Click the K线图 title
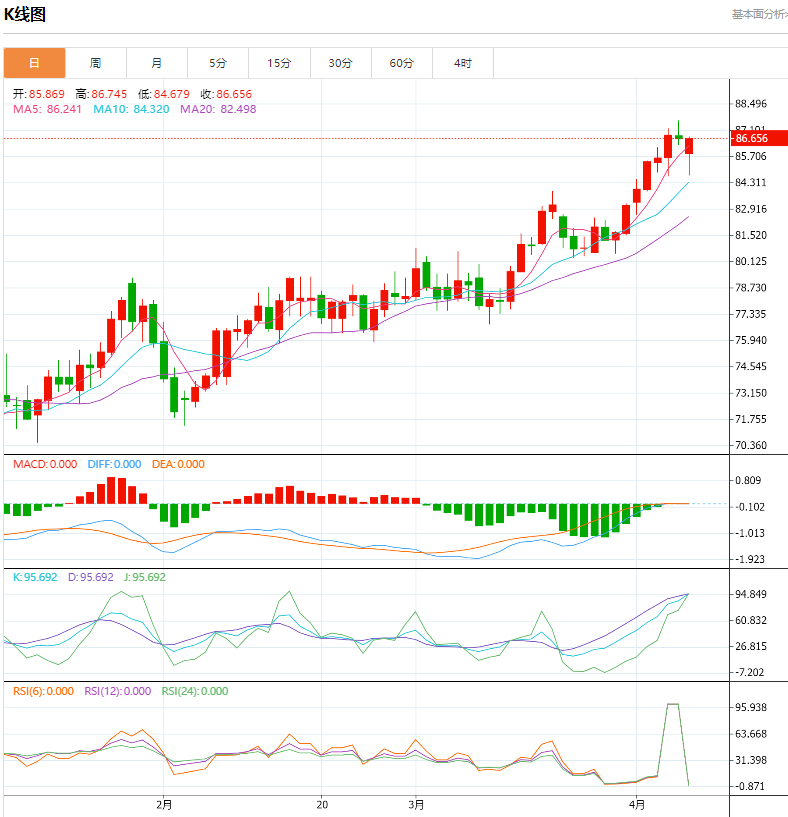Image resolution: width=788 pixels, height=817 pixels. pos(25,15)
